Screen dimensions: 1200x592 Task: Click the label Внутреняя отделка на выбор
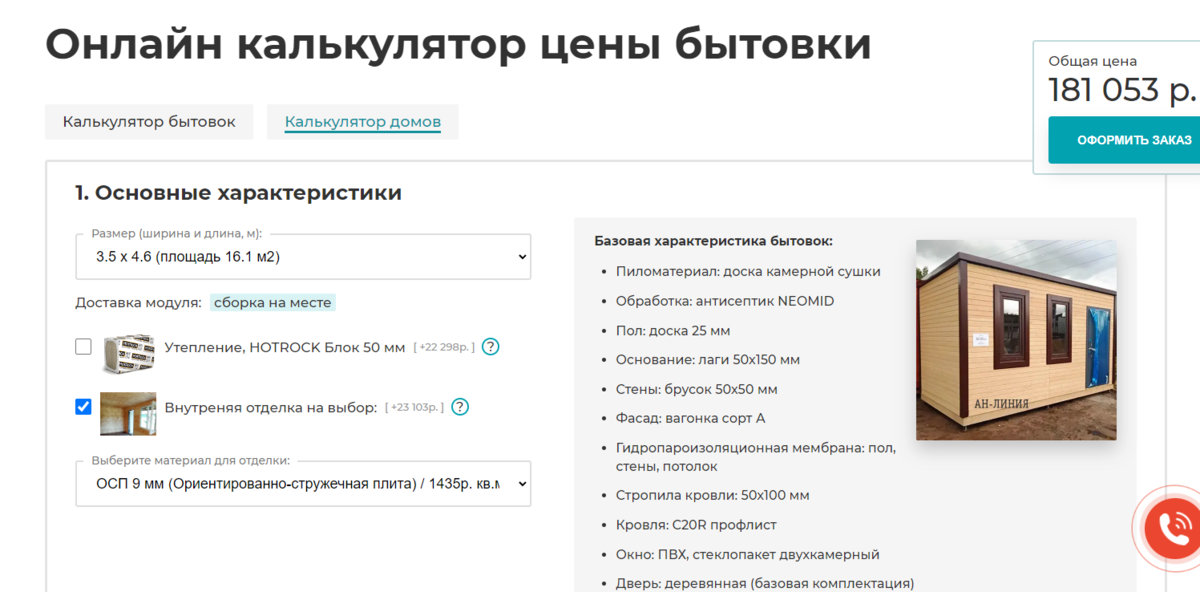270,407
